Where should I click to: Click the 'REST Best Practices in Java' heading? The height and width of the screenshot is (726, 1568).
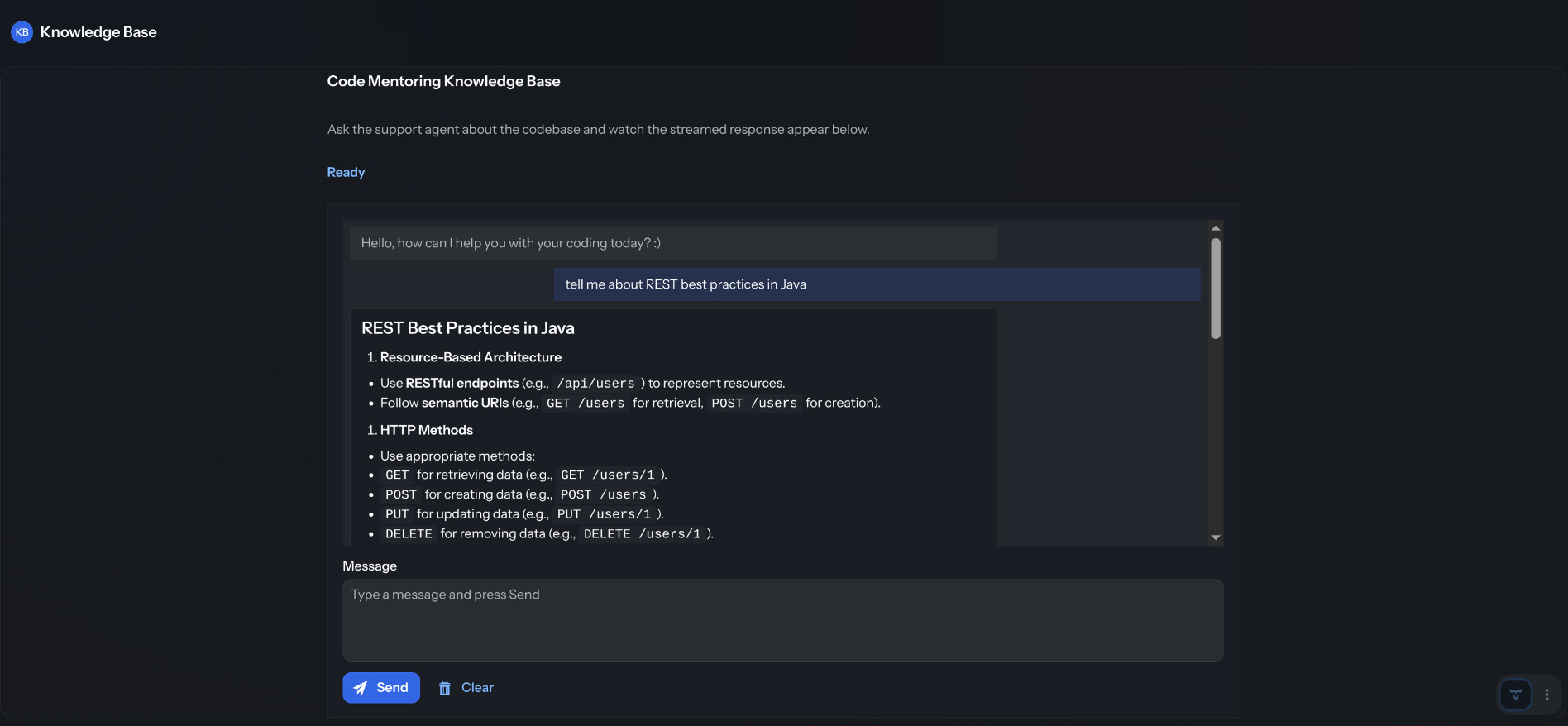468,328
